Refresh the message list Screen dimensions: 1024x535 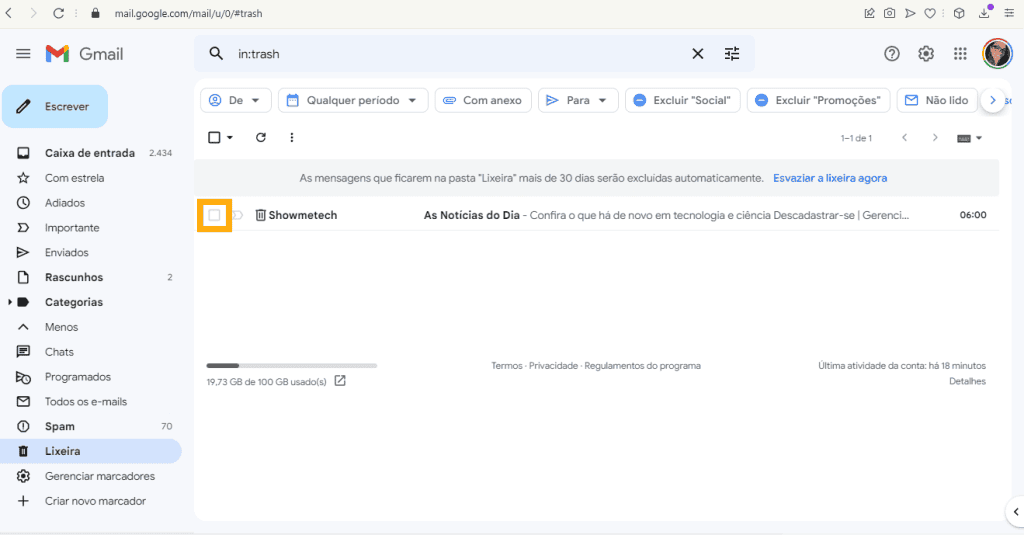pyautogui.click(x=261, y=137)
